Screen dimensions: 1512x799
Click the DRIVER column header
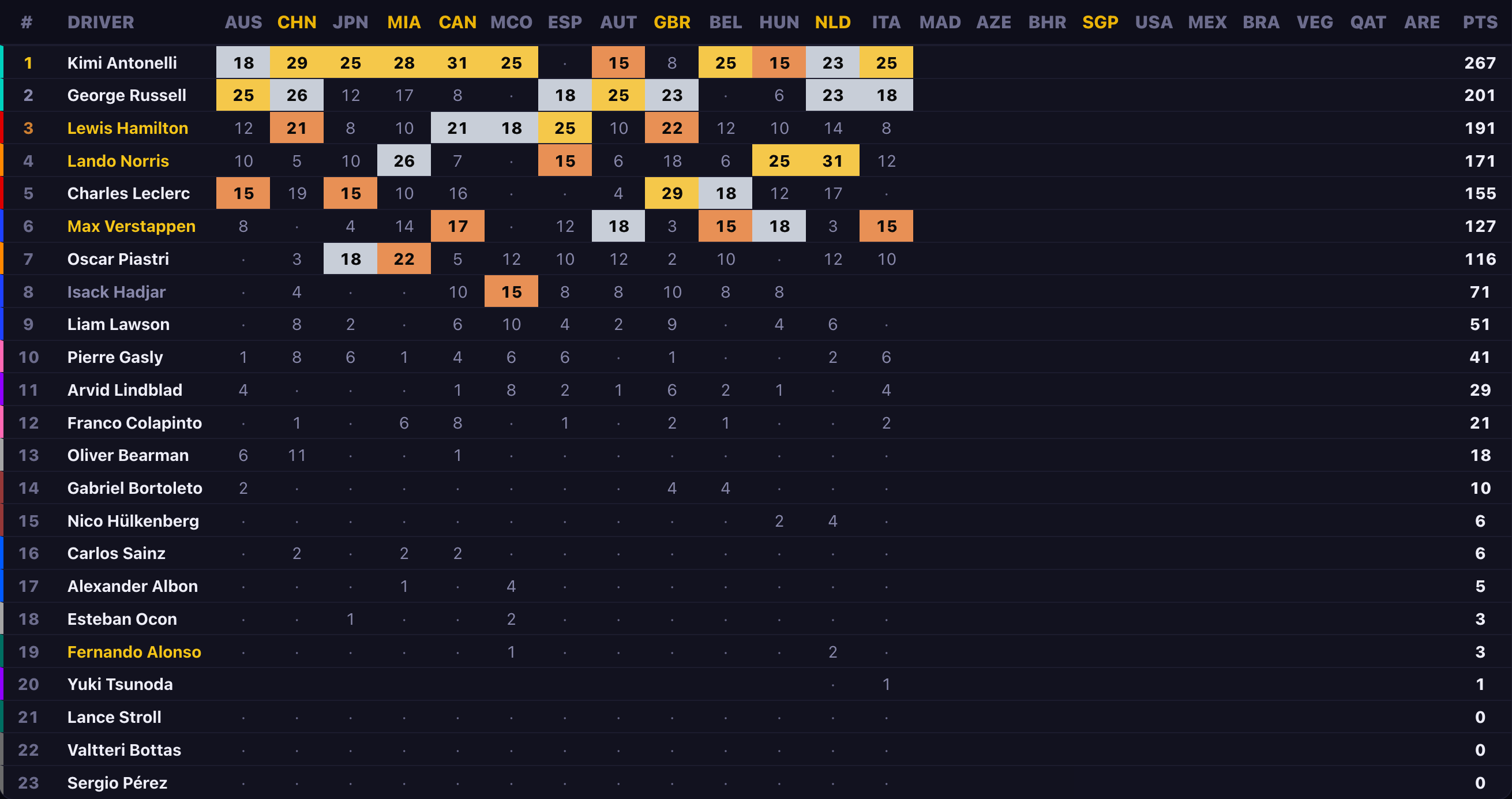click(x=100, y=22)
